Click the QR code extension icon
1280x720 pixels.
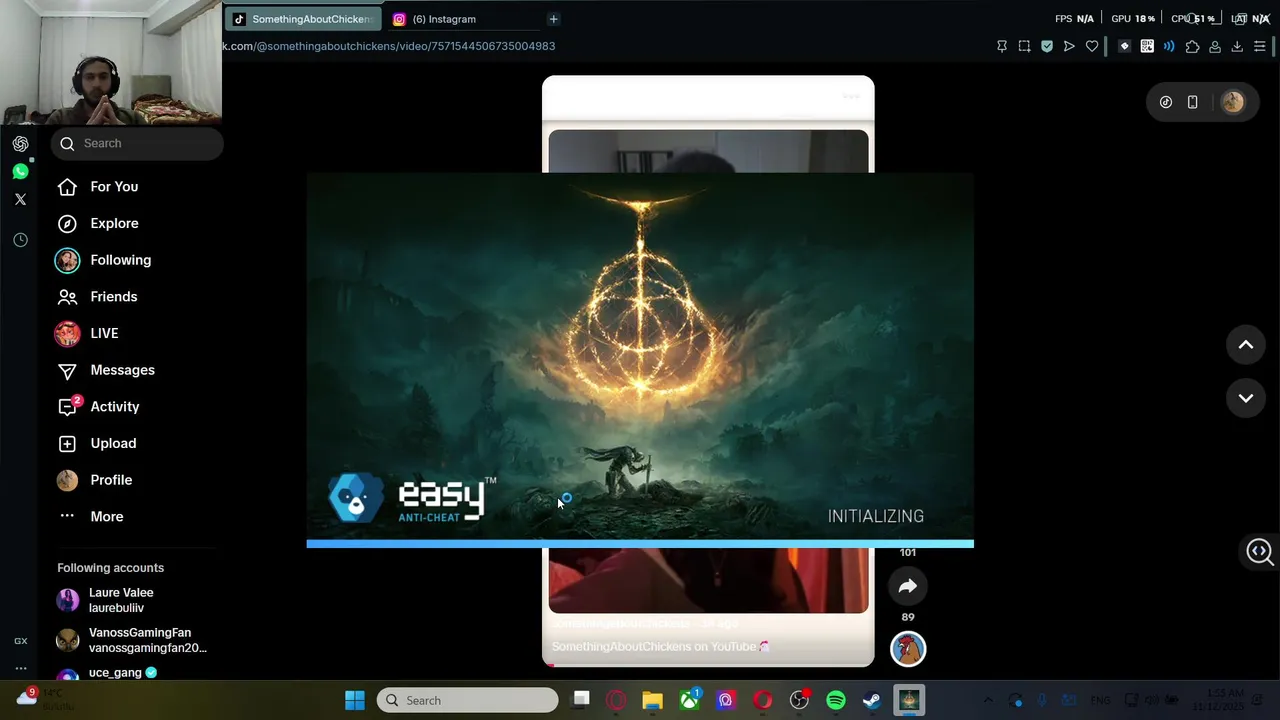[x=1147, y=46]
